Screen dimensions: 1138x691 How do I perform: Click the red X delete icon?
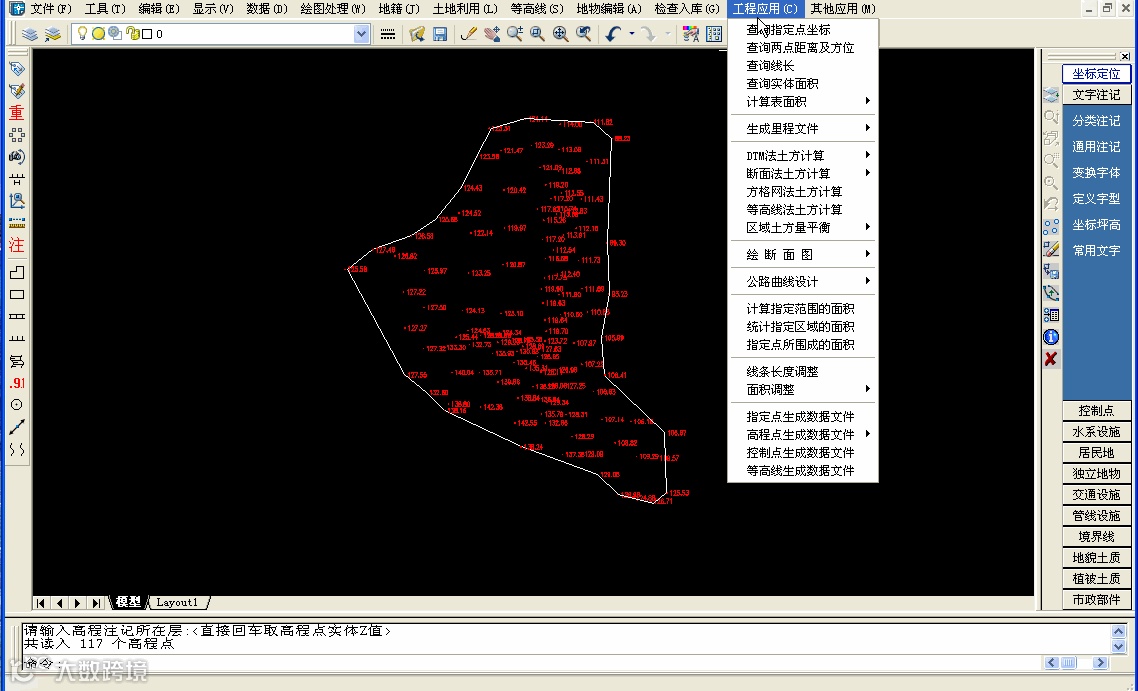[x=1051, y=359]
